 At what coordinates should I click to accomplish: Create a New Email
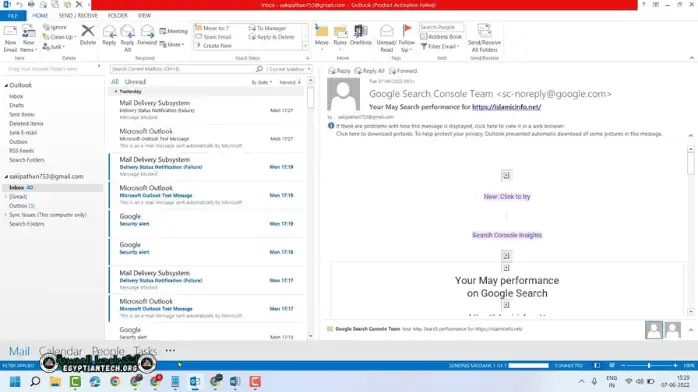10,38
